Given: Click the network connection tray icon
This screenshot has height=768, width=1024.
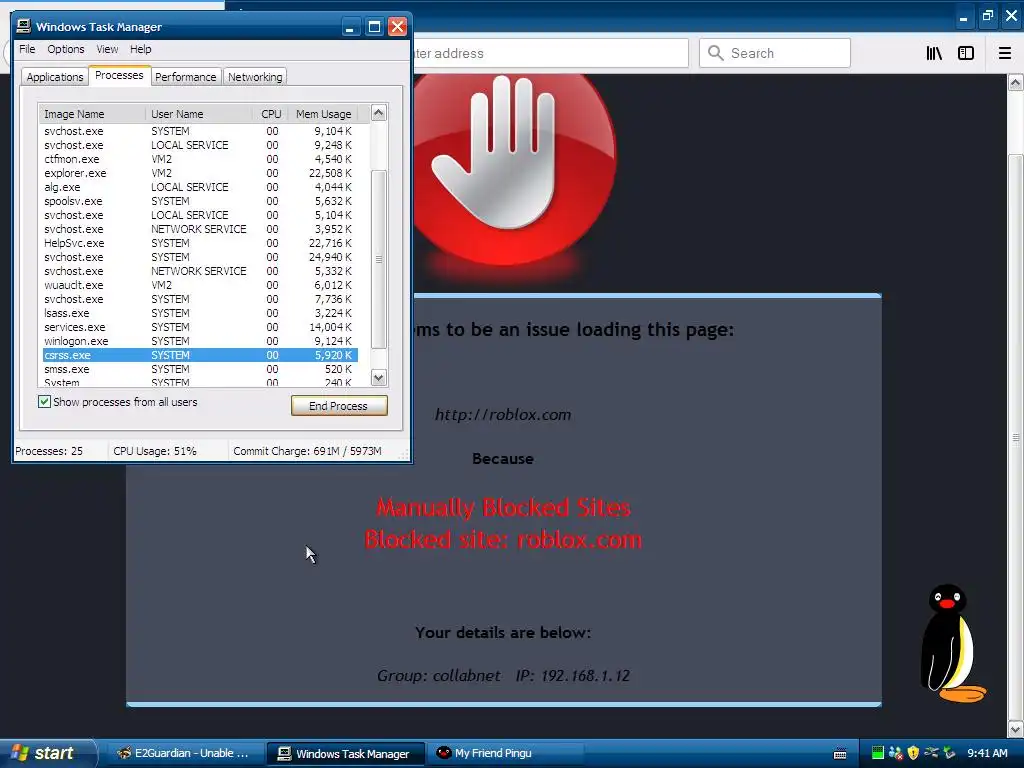Looking at the screenshot, I should click(x=931, y=753).
